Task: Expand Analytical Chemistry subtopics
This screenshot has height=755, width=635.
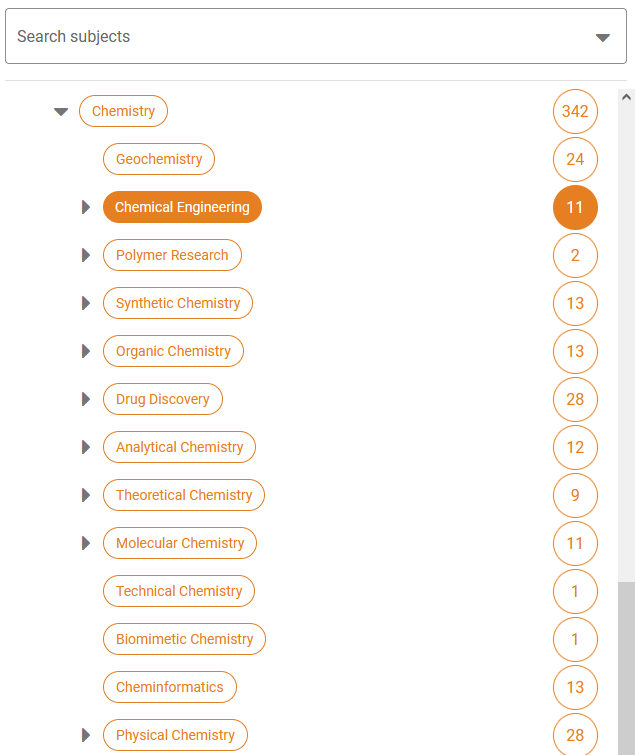Action: tap(86, 447)
